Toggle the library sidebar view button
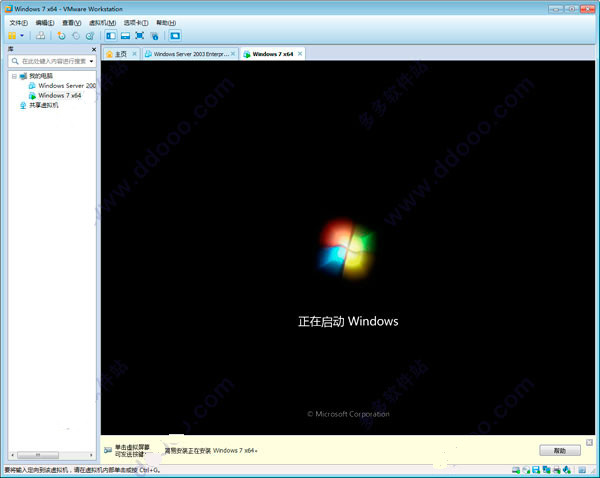600x478 pixels. [x=111, y=36]
